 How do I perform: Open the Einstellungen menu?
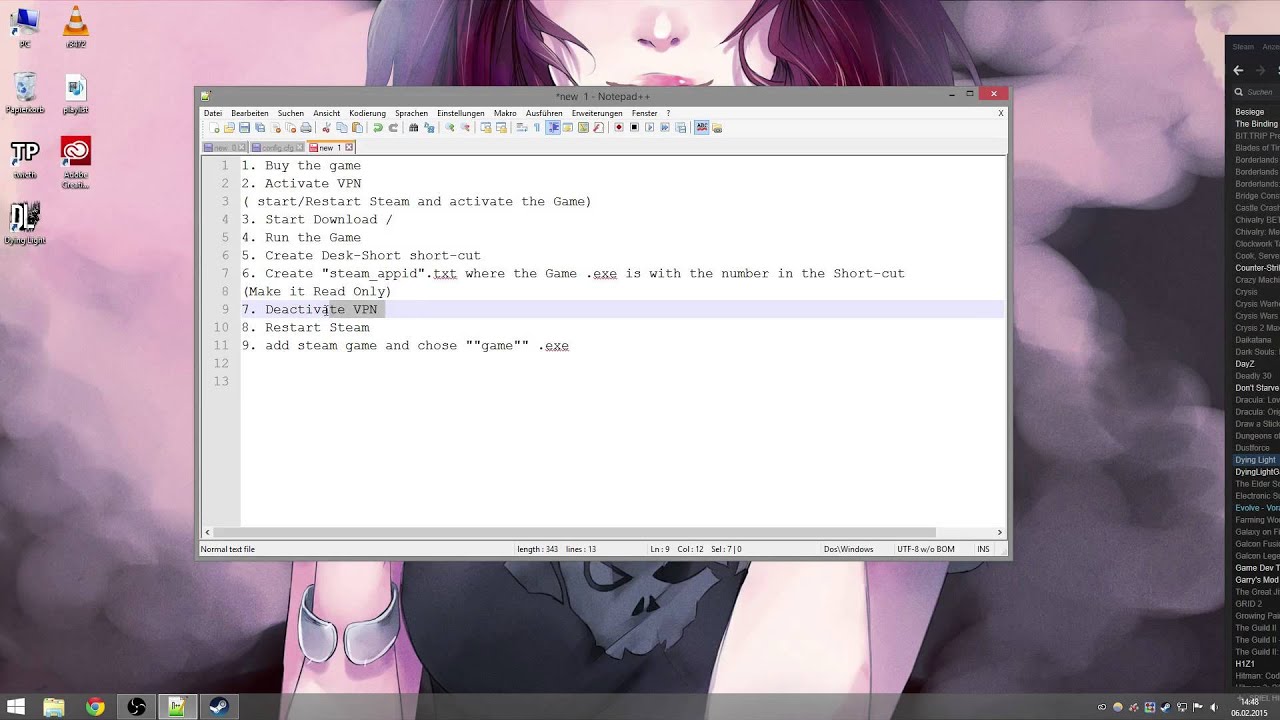(460, 113)
